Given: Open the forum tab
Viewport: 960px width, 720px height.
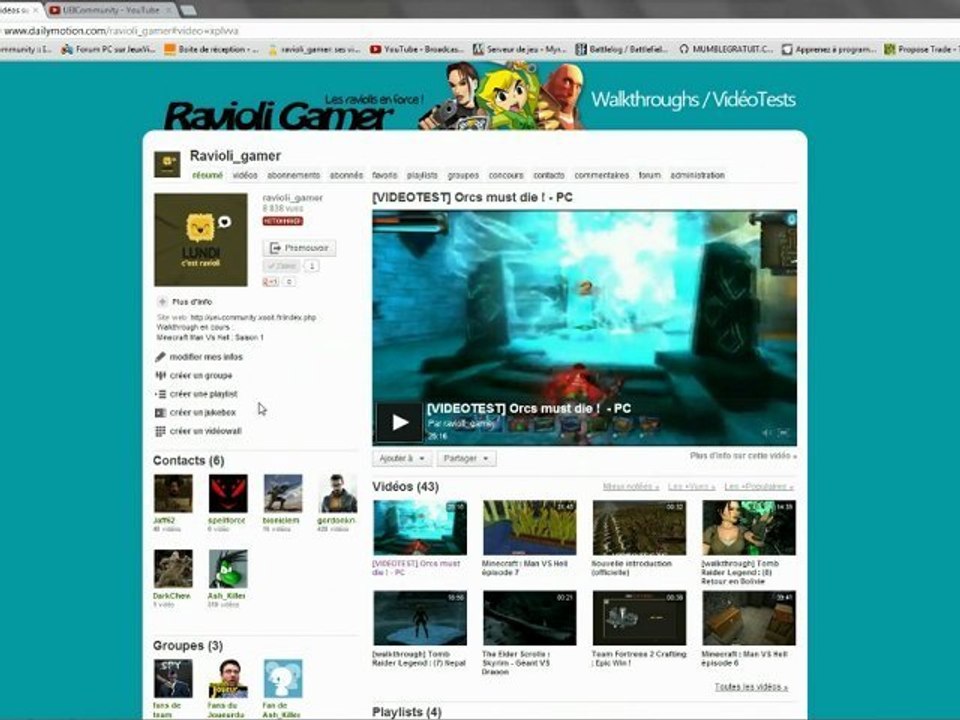Looking at the screenshot, I should pos(650,175).
